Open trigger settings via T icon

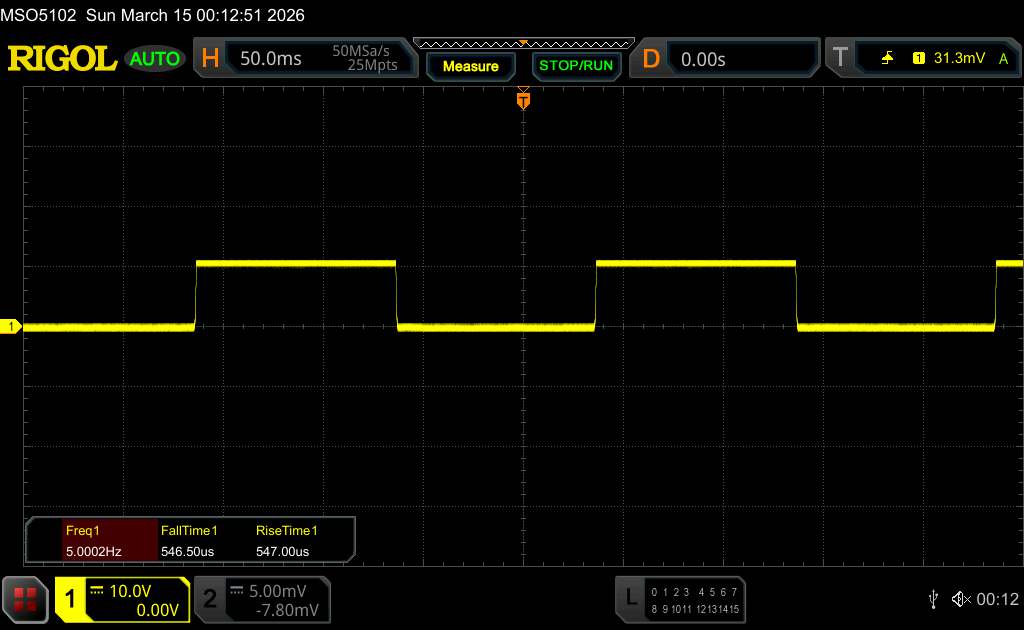click(839, 59)
